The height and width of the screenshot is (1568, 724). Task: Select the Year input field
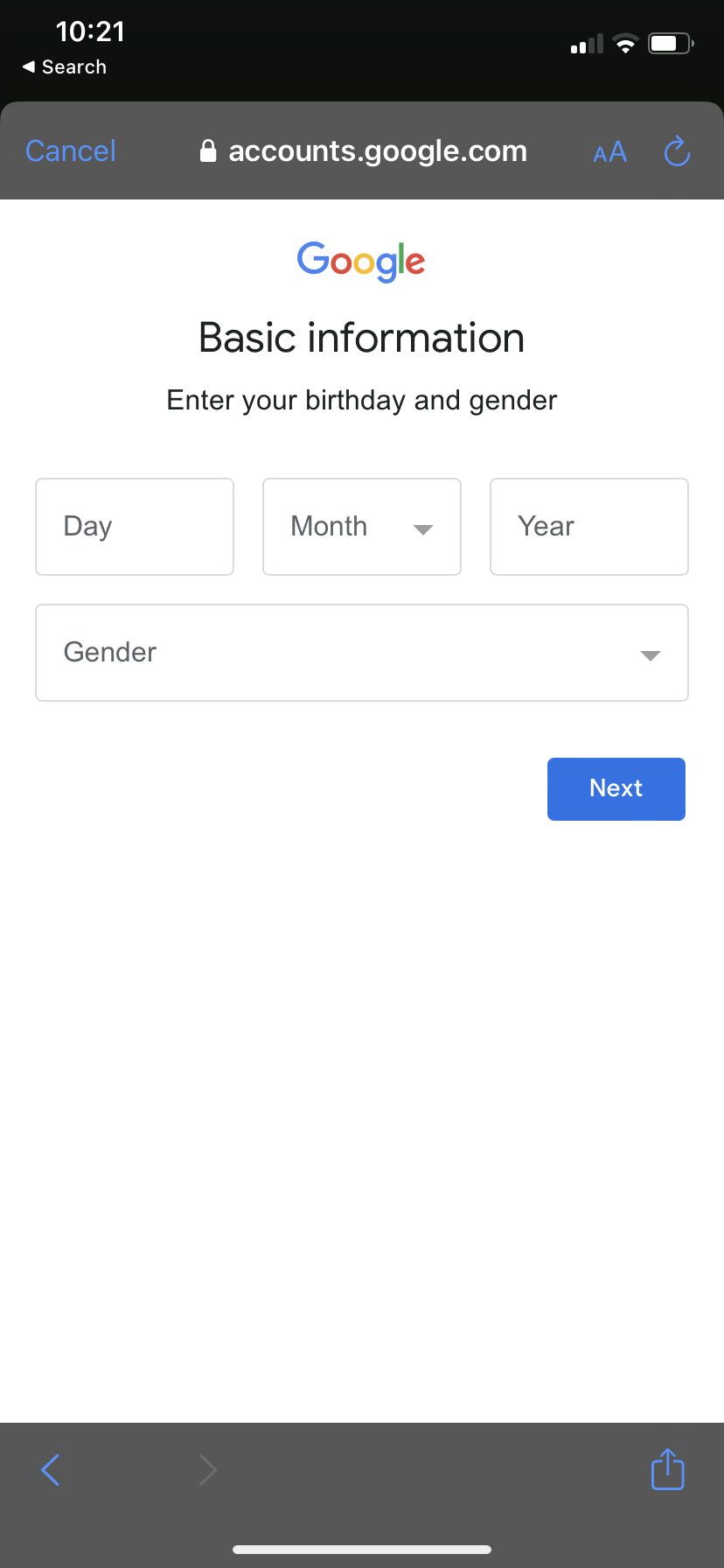(x=588, y=527)
